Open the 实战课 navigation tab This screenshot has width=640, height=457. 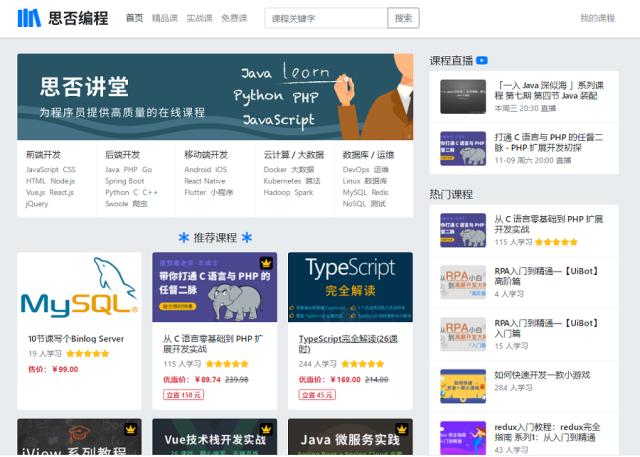pos(201,18)
